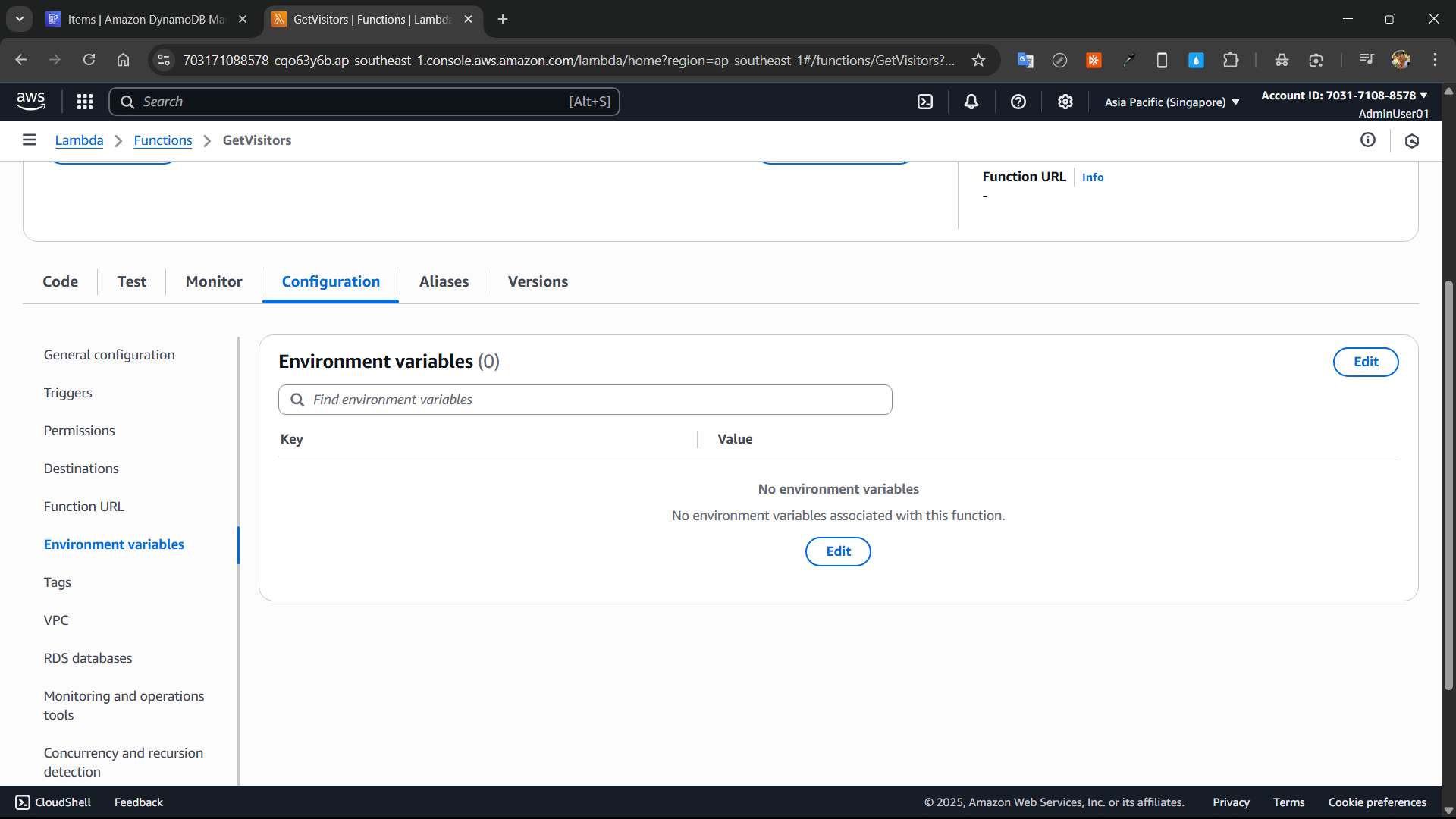Viewport: 1456px width, 819px height.
Task: Click the Edit button below the empty message
Action: 838,551
